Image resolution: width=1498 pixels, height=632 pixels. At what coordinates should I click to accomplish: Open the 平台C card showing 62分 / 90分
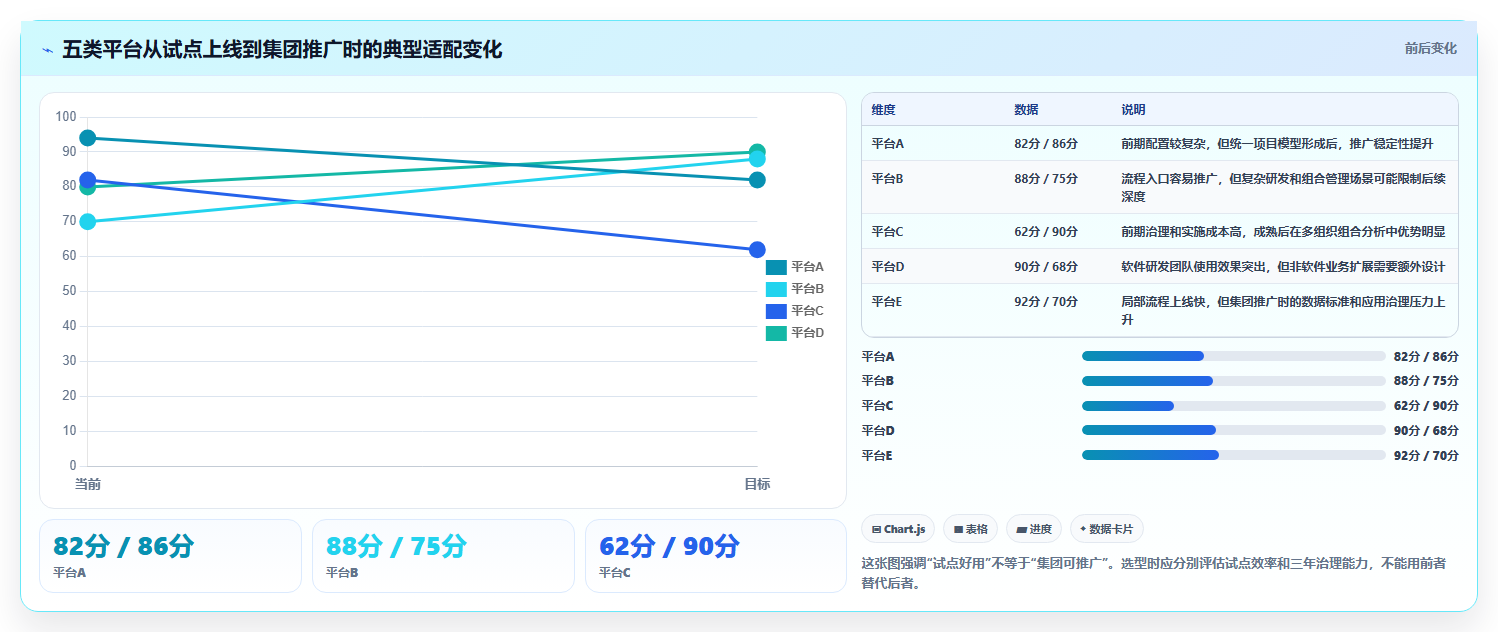(x=716, y=556)
